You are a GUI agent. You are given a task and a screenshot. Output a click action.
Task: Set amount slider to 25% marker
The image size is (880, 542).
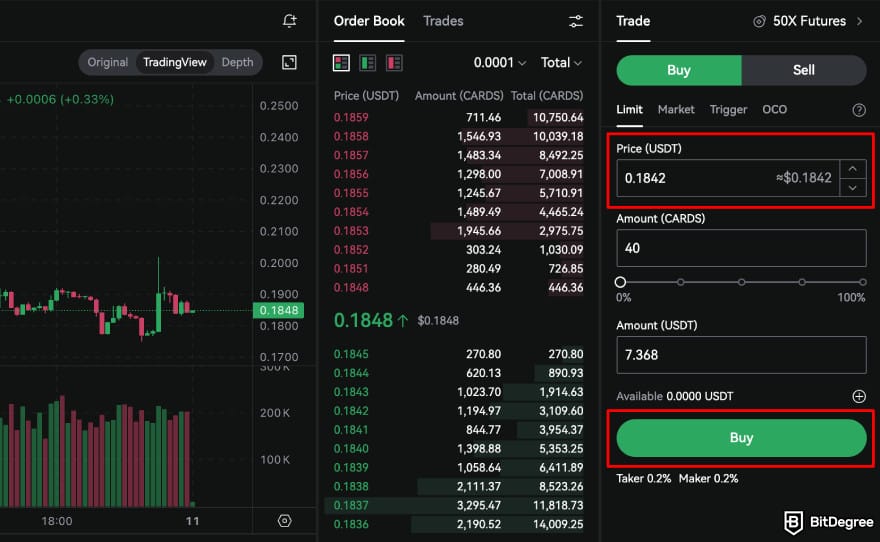tap(680, 282)
